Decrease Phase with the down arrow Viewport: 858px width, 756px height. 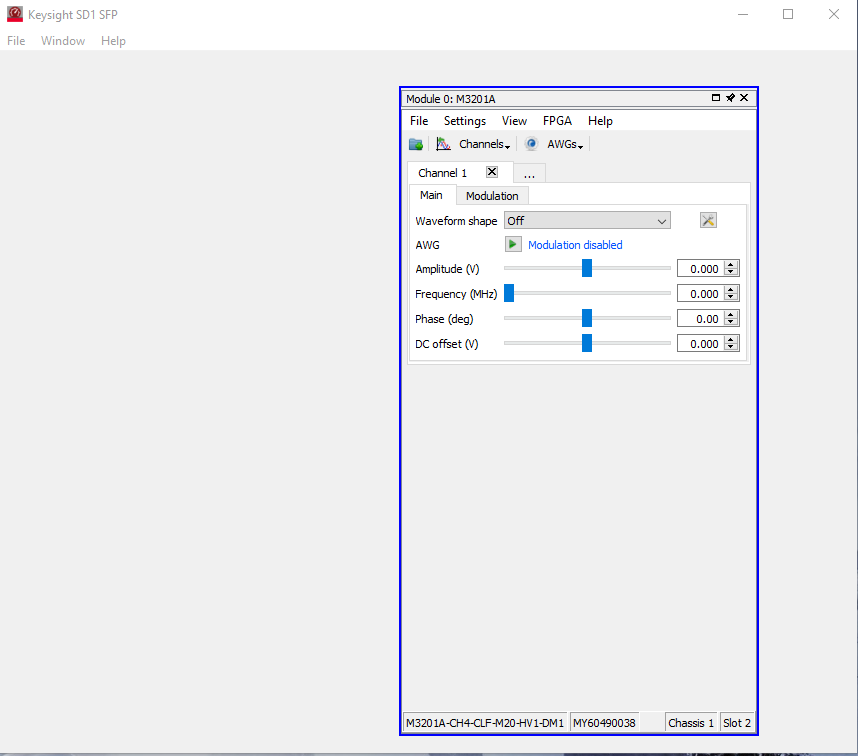coord(731,323)
